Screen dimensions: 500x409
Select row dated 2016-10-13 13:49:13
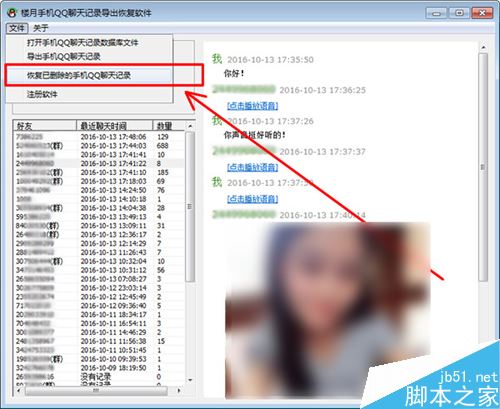coord(99,217)
